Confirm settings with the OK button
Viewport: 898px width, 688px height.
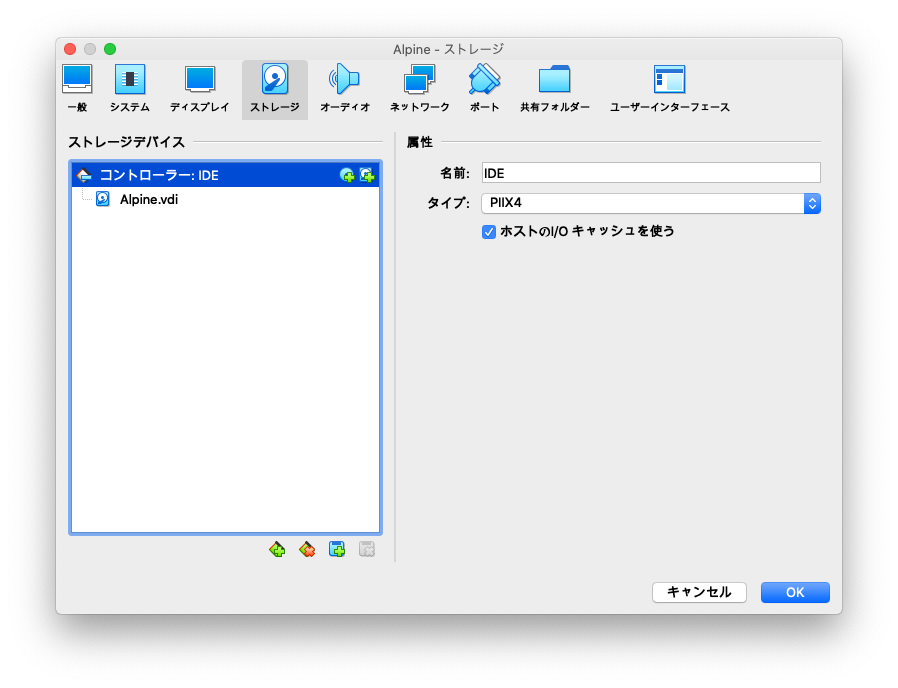click(795, 592)
